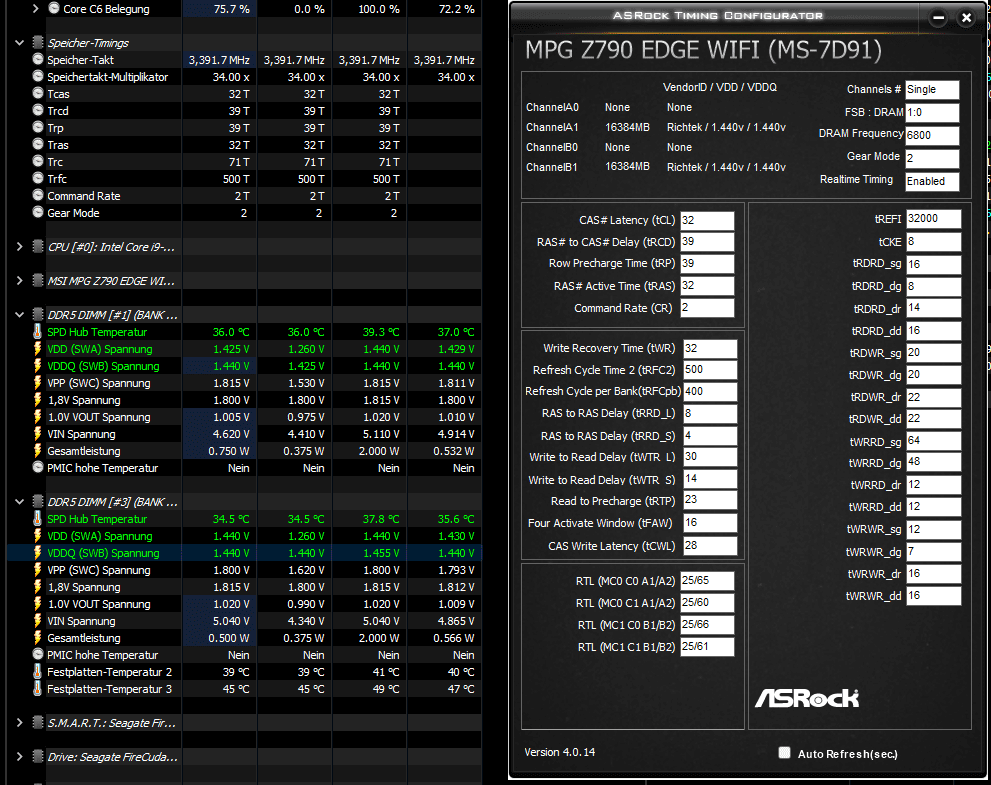Close the ASRock Timing Configurator window
The width and height of the screenshot is (991, 785).
pyautogui.click(x=966, y=18)
